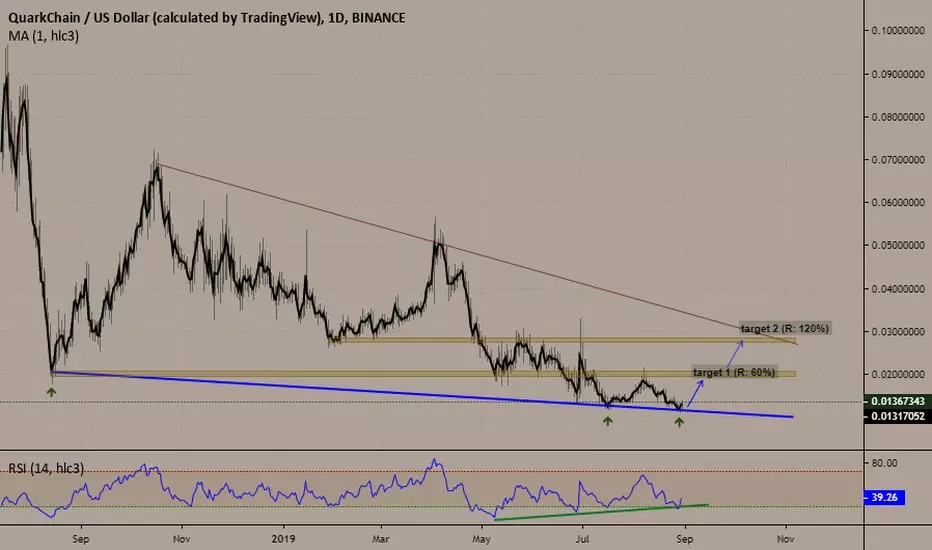Click the 0.07000000 price axis label

pos(898,160)
